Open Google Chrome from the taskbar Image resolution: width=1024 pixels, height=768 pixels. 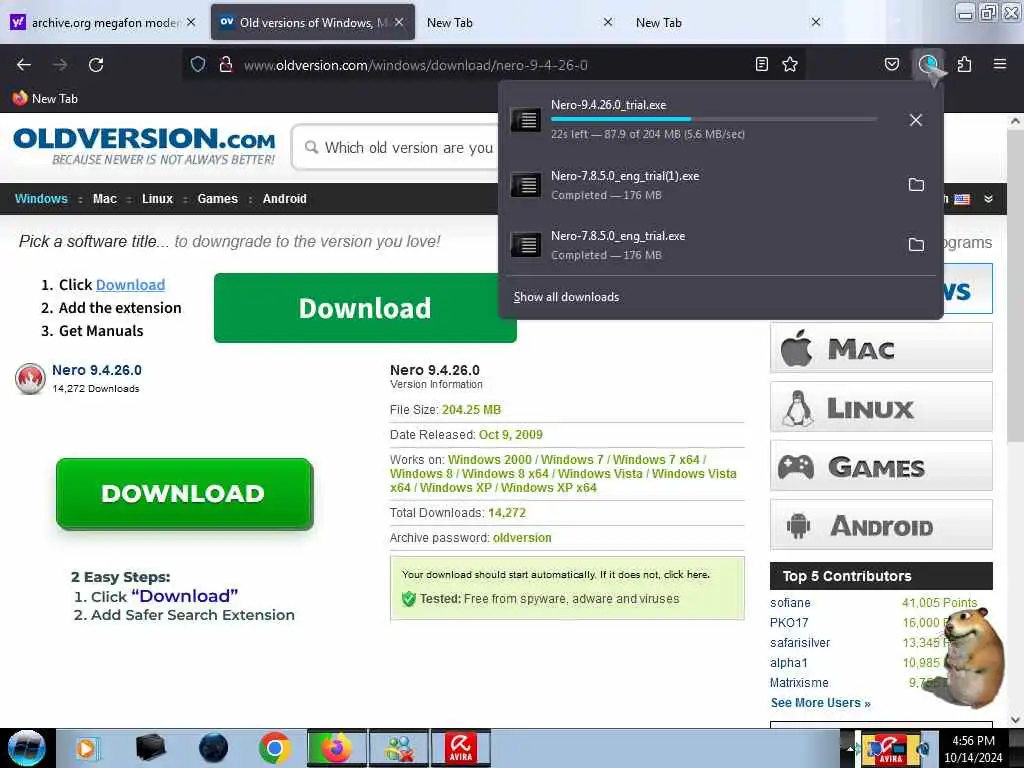pyautogui.click(x=274, y=748)
